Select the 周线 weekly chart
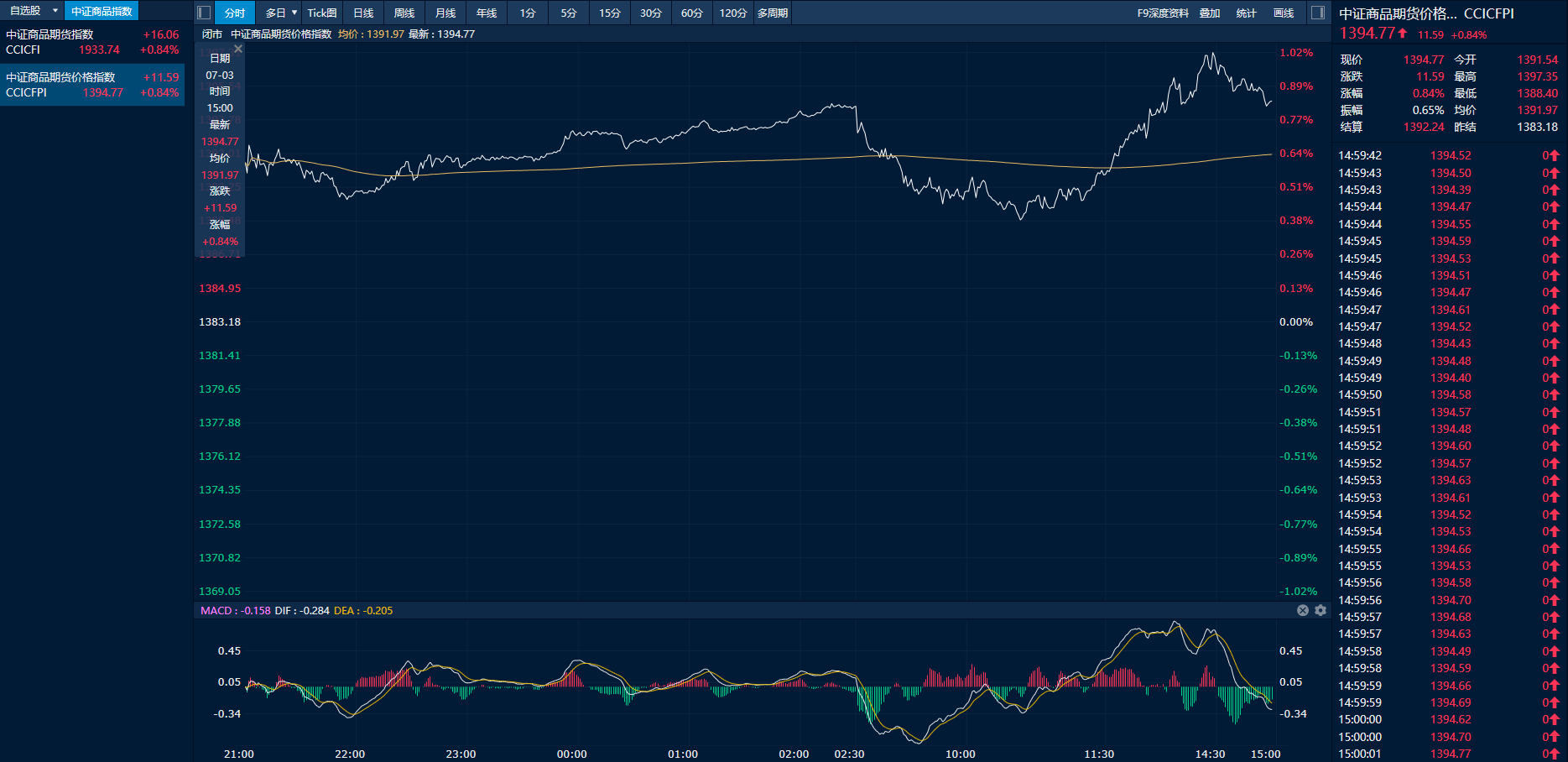 (x=404, y=13)
